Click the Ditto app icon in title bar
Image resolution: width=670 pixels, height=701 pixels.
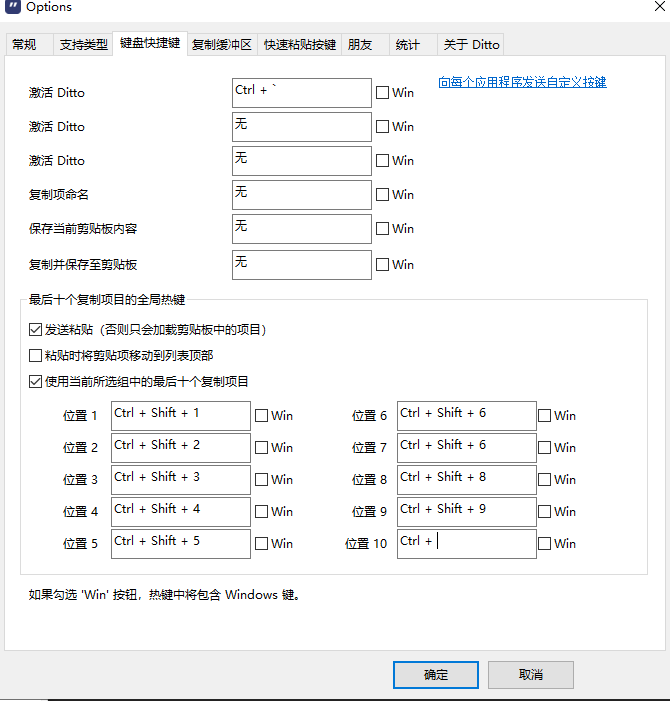[x=13, y=7]
